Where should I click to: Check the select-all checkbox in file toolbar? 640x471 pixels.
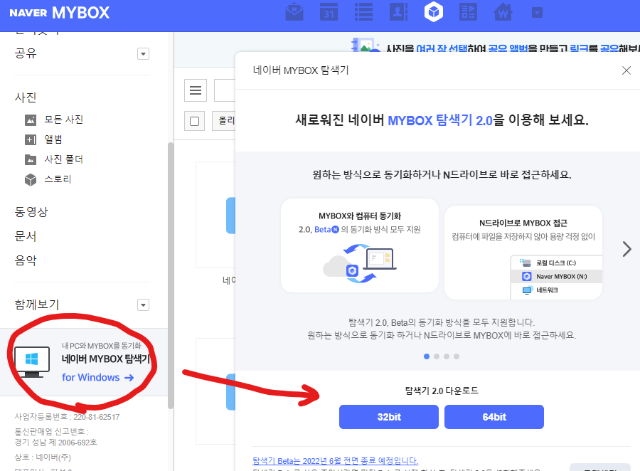point(194,121)
